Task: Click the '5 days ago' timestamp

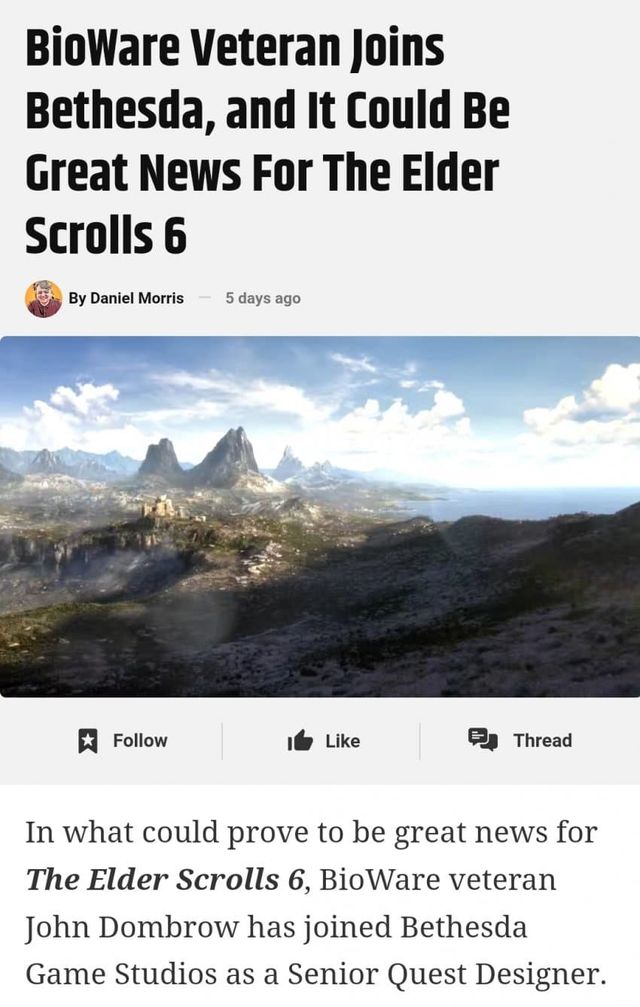Action: tap(263, 299)
